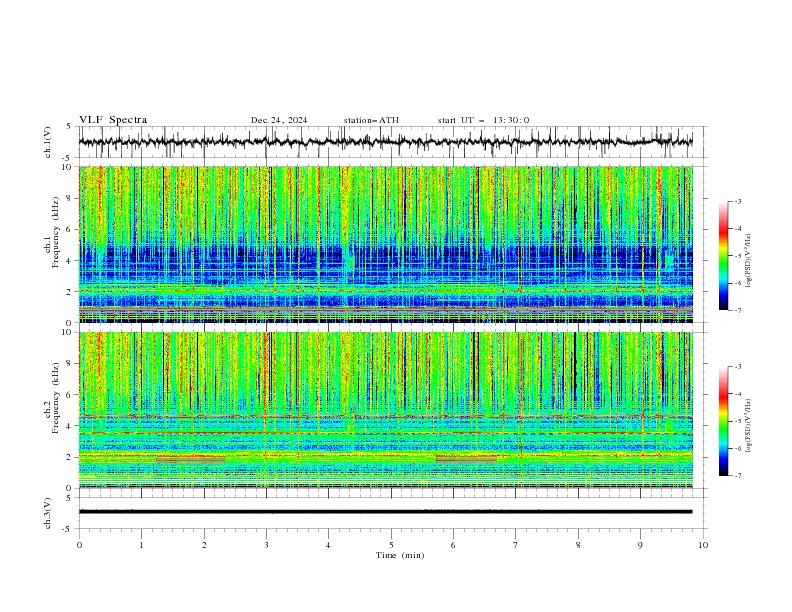This screenshot has height=612, width=792.
Task: Click the "VLF Spectra" plot title
Action: pyautogui.click(x=113, y=120)
